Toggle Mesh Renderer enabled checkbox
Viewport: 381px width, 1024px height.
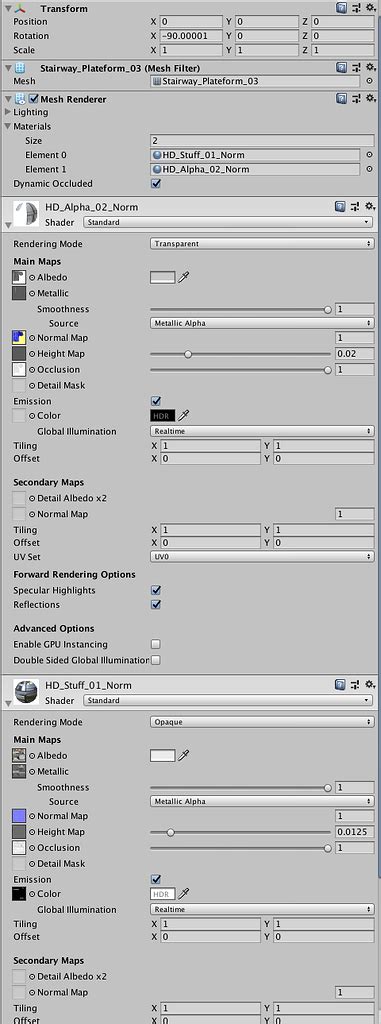[34, 99]
